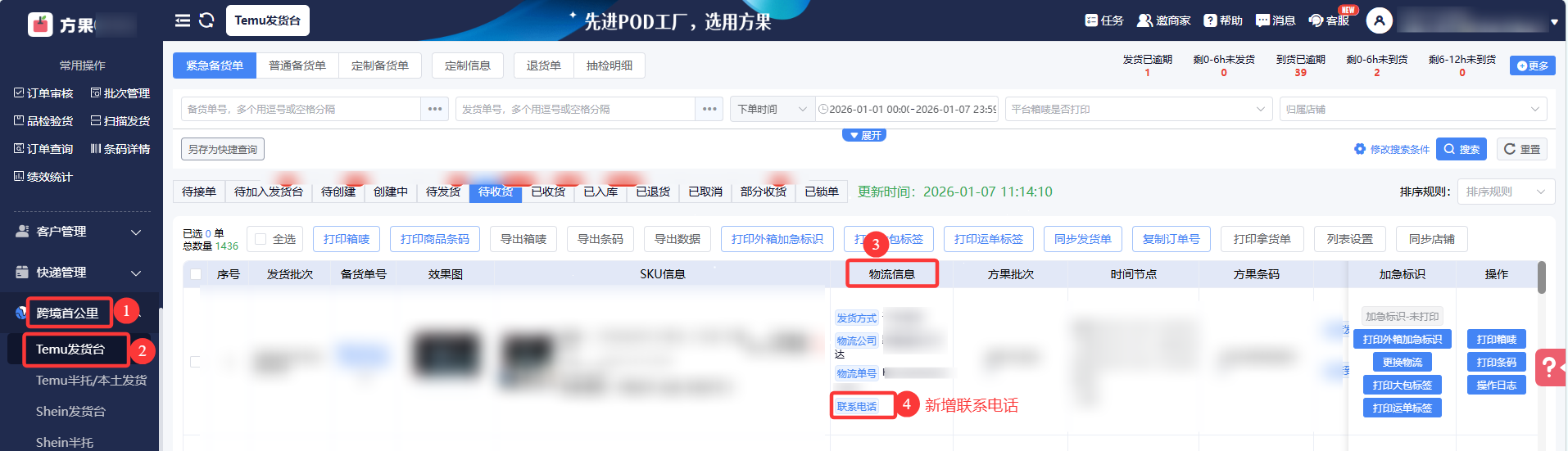Switch to the 紧急备货单 tab
Viewport: 1568px width, 451px height.
click(215, 65)
